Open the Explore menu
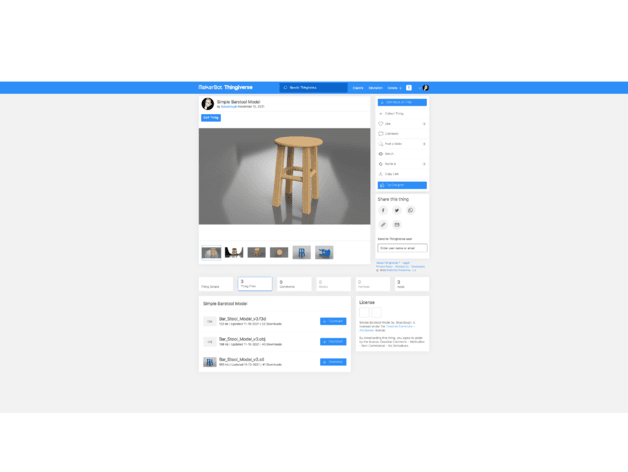The width and height of the screenshot is (628, 472). pos(358,88)
